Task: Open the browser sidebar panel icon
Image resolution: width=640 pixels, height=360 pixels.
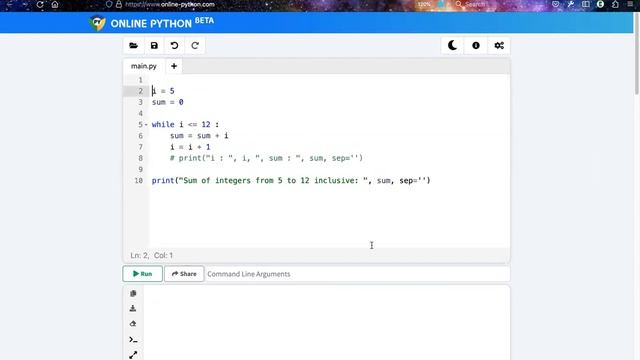Action: pyautogui.click(x=586, y=4)
